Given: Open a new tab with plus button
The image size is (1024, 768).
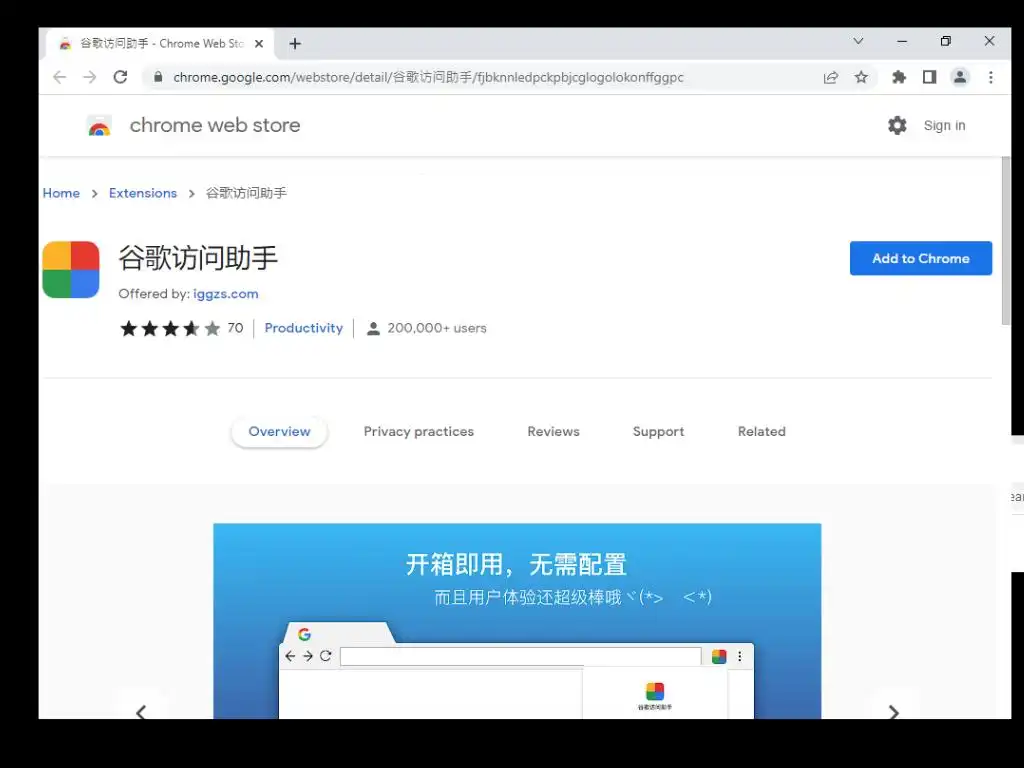Looking at the screenshot, I should coord(295,44).
